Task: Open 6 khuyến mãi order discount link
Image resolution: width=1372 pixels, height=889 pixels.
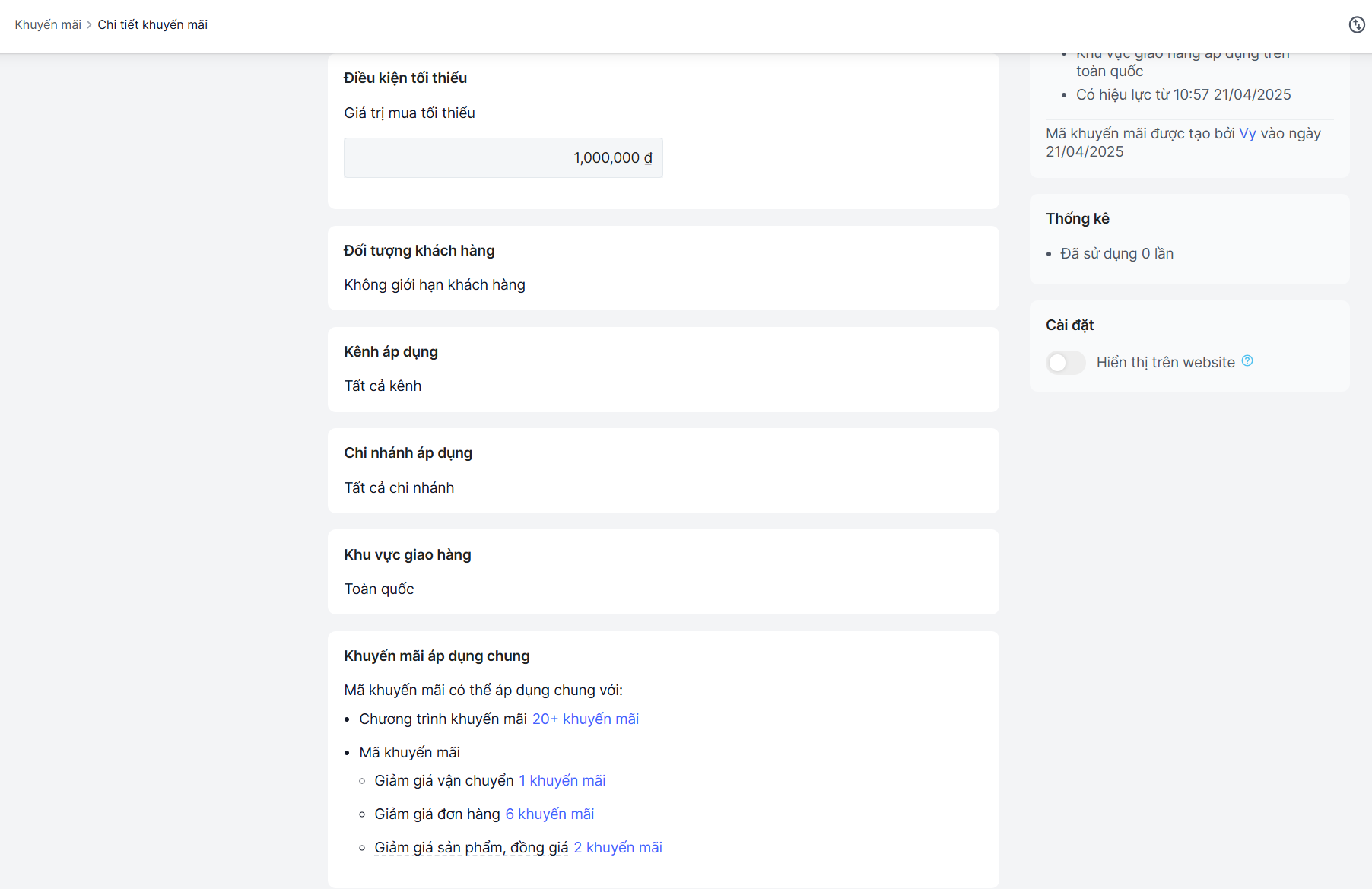Action: pyautogui.click(x=549, y=814)
